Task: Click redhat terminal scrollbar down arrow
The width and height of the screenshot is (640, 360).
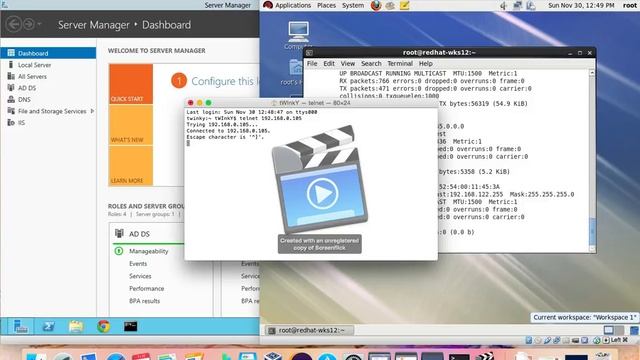Action: click(592, 249)
